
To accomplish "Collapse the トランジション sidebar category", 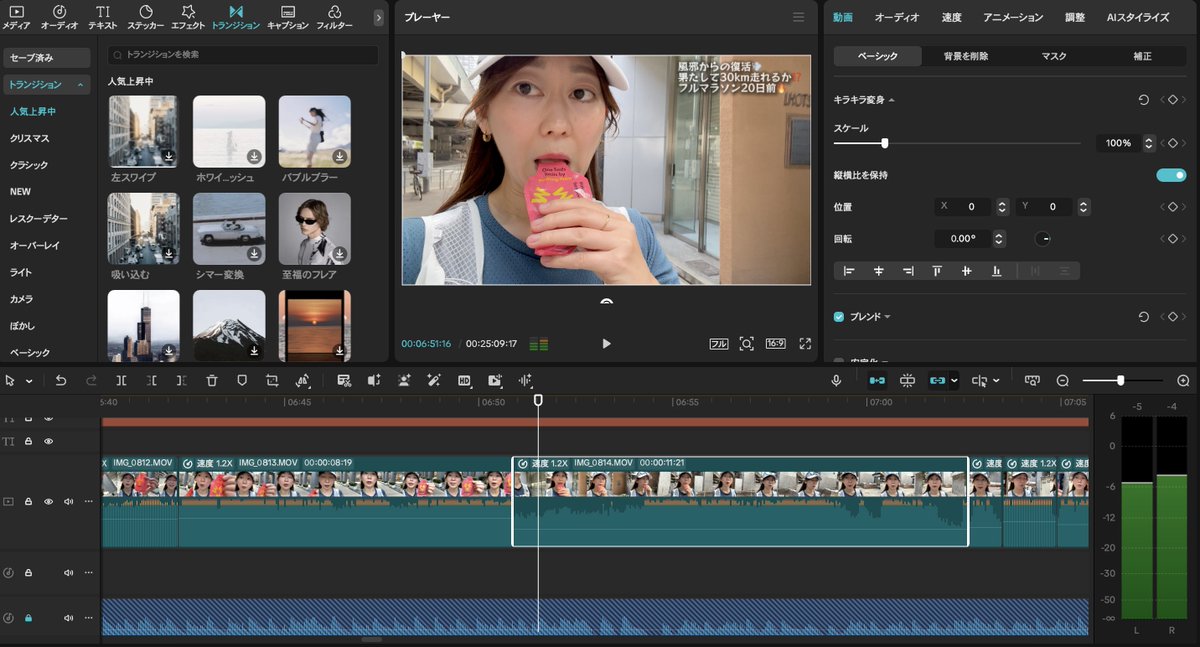I will [81, 85].
